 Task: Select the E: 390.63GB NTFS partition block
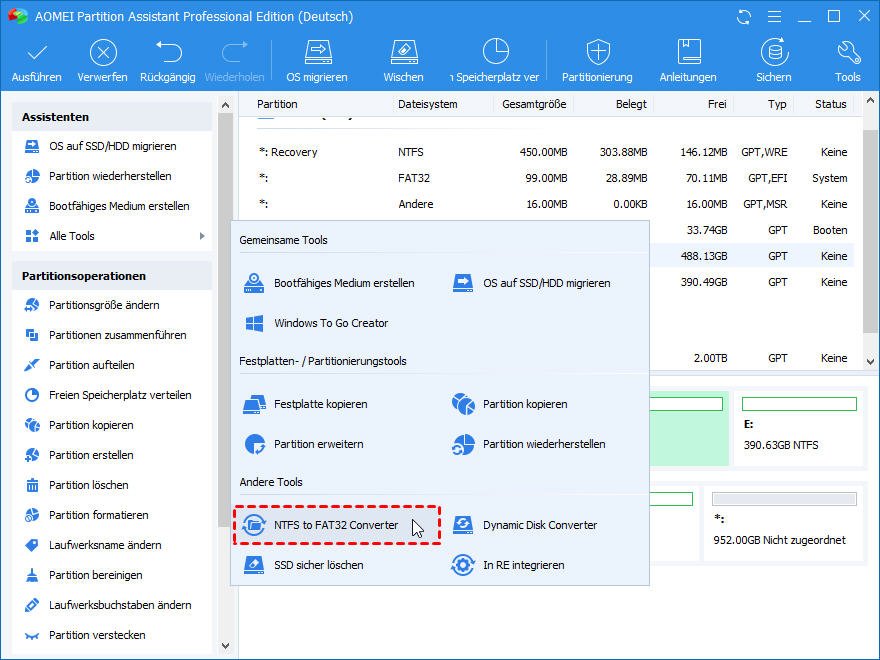(799, 428)
